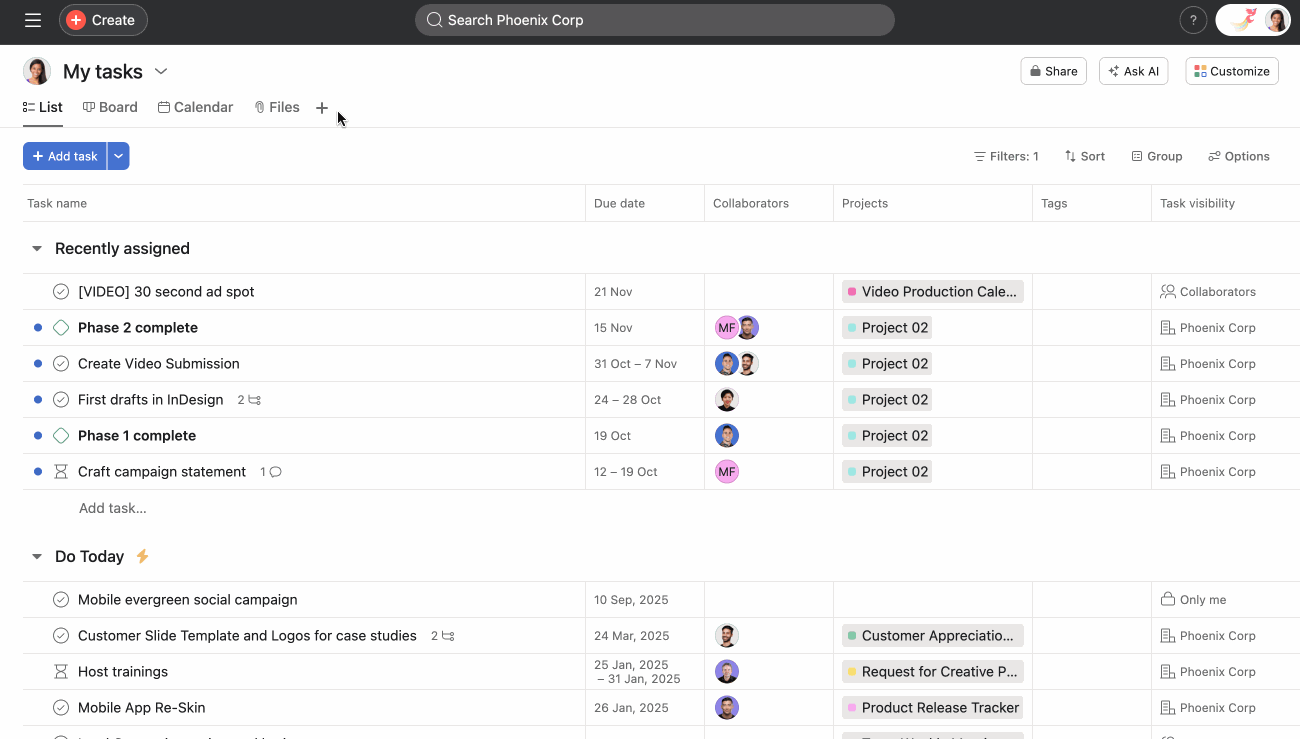The height and width of the screenshot is (739, 1300).
Task: Complete the Mobile App Re-Skin task
Action: (60, 707)
